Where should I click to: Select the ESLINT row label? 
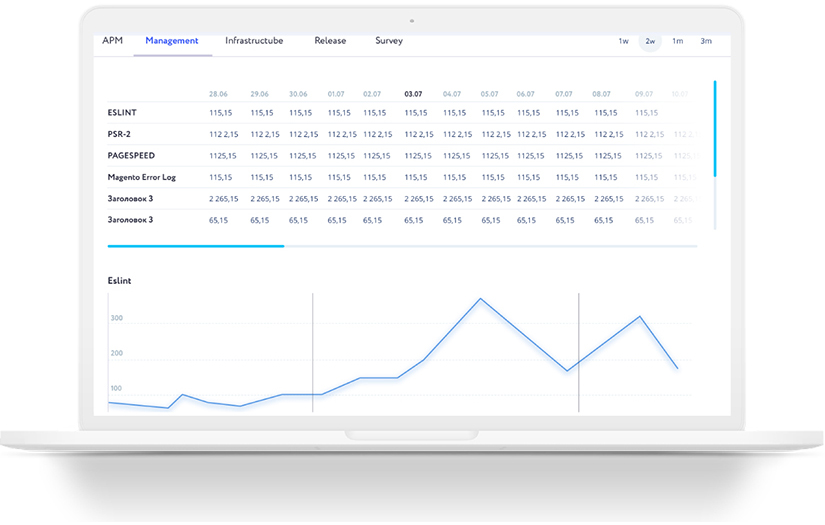(x=122, y=113)
